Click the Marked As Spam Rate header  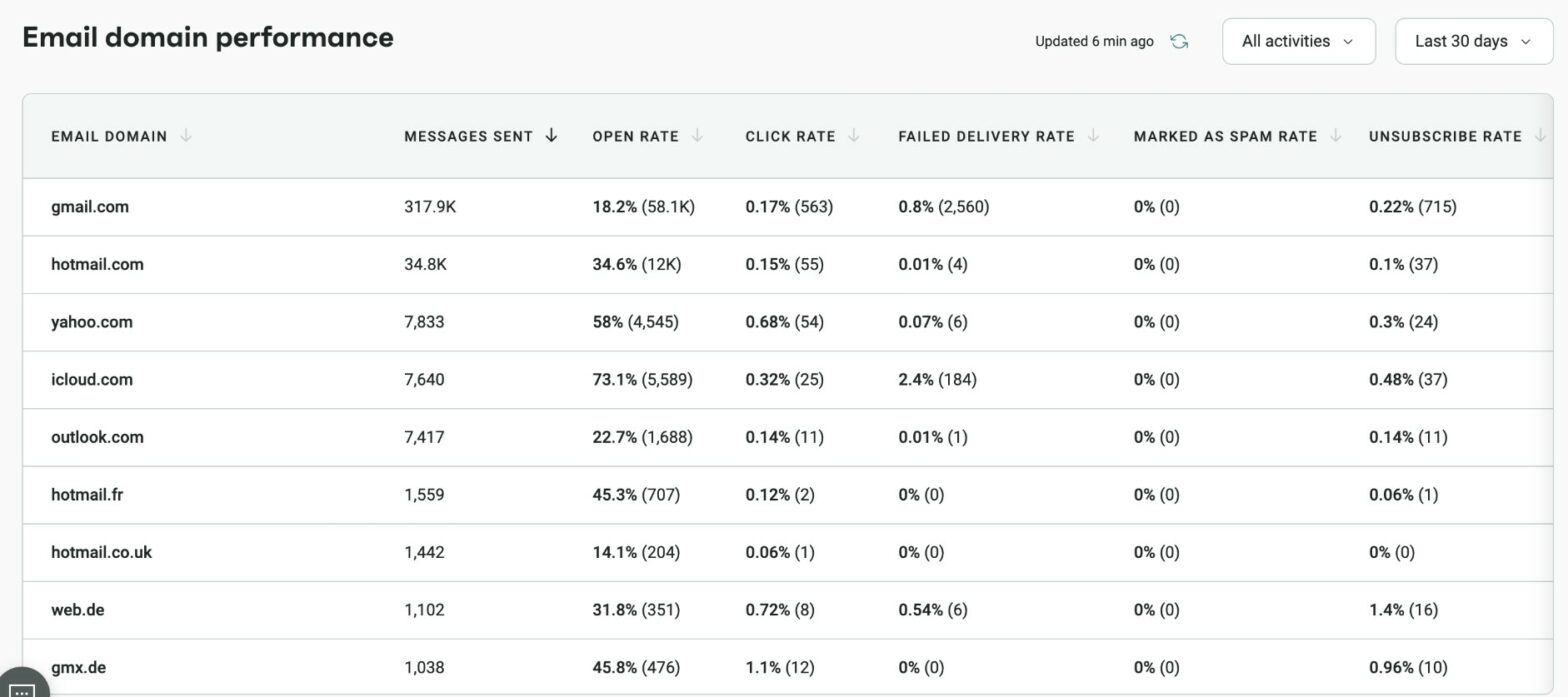[x=1225, y=136]
